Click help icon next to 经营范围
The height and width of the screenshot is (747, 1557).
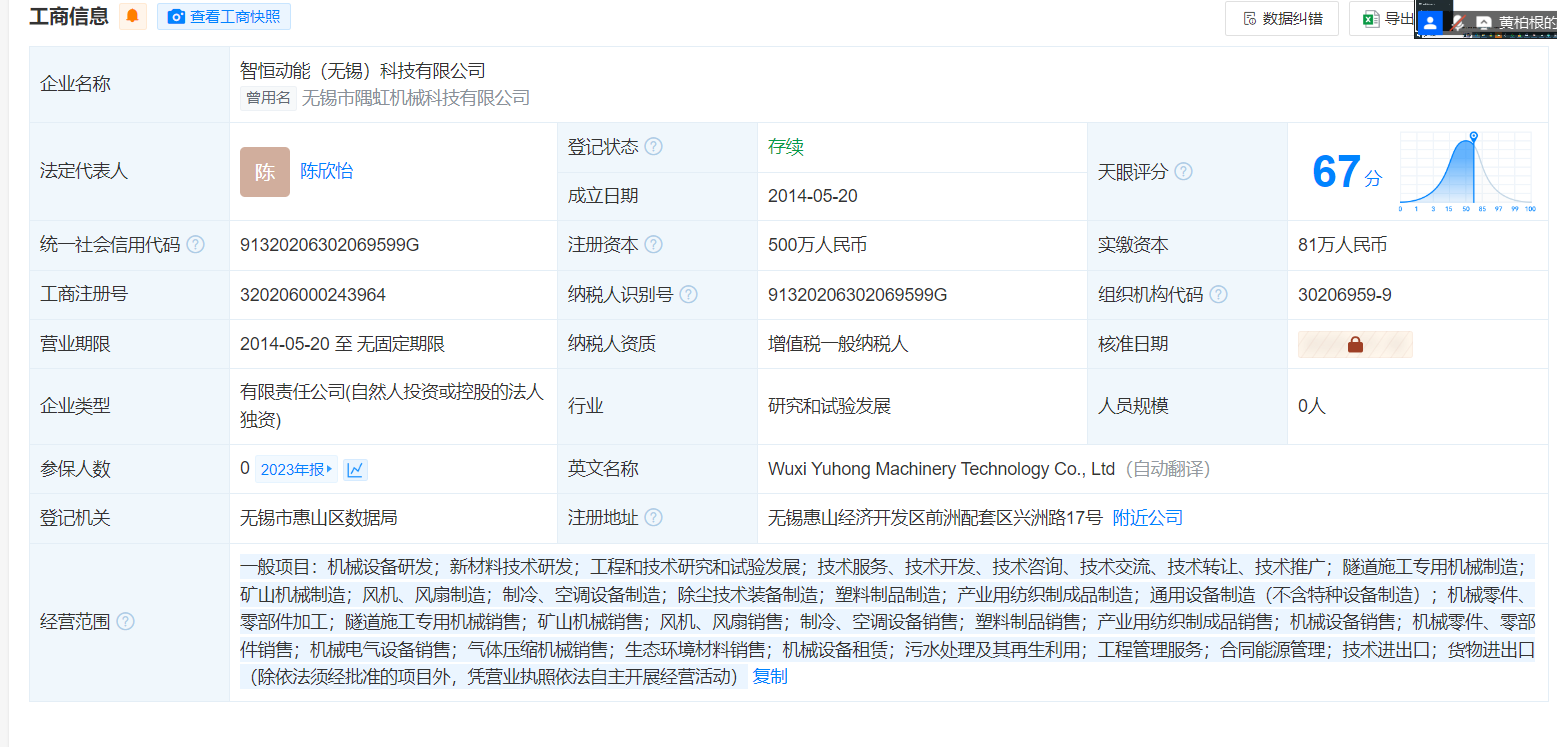[x=125, y=622]
